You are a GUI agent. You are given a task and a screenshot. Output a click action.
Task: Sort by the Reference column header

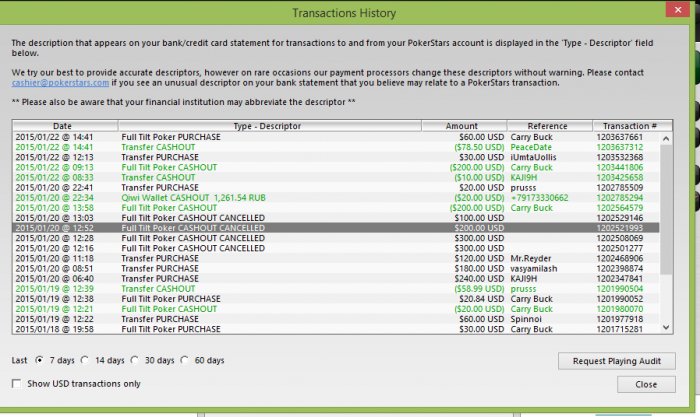(550, 126)
